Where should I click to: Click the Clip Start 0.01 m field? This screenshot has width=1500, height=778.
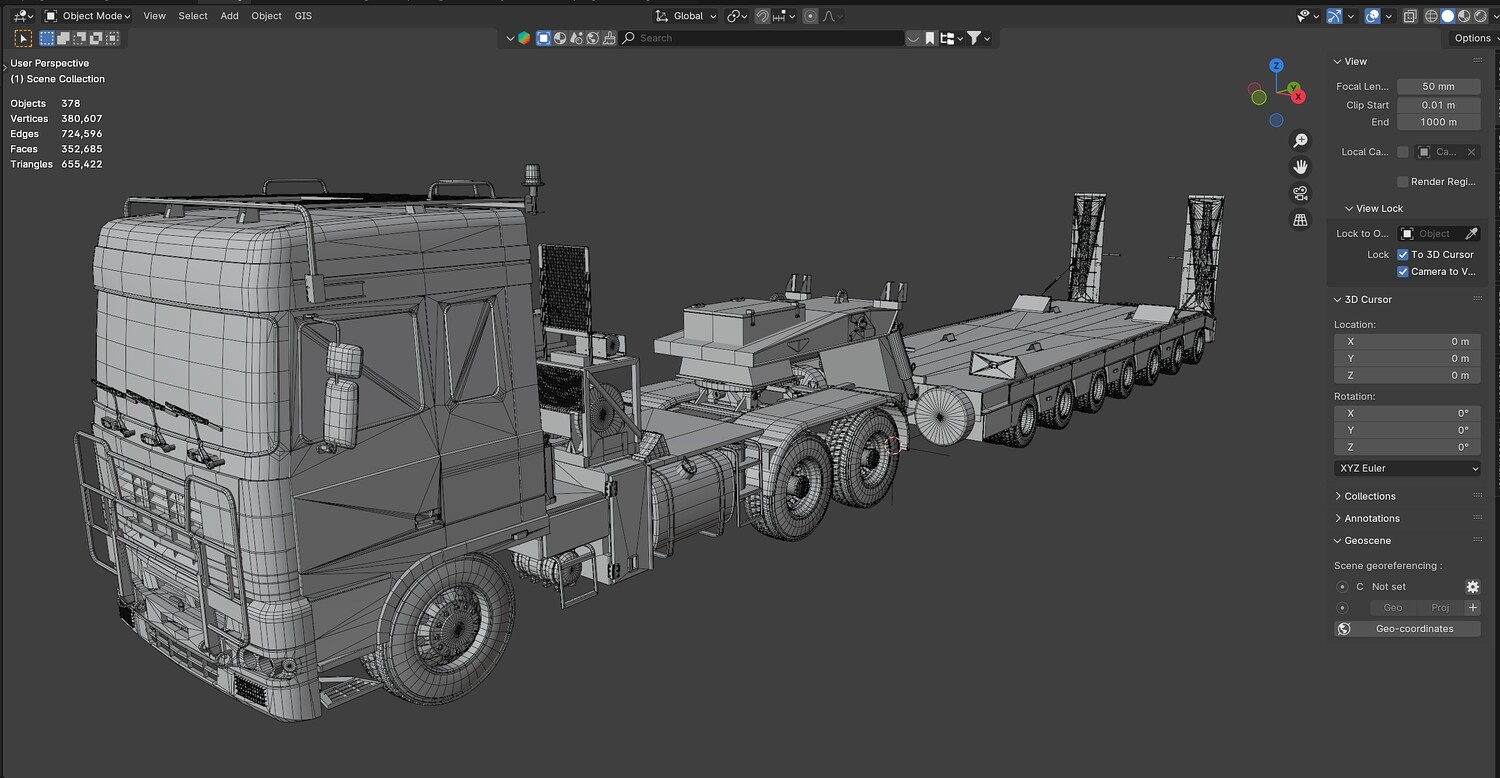(x=1439, y=105)
